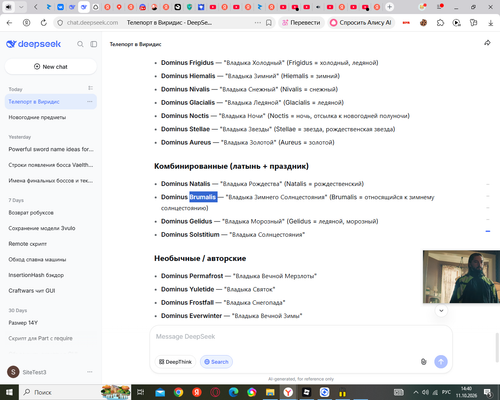The height and width of the screenshot is (400, 500).
Task: Open the Скрипт для Part с require chat
Action: tap(51, 338)
